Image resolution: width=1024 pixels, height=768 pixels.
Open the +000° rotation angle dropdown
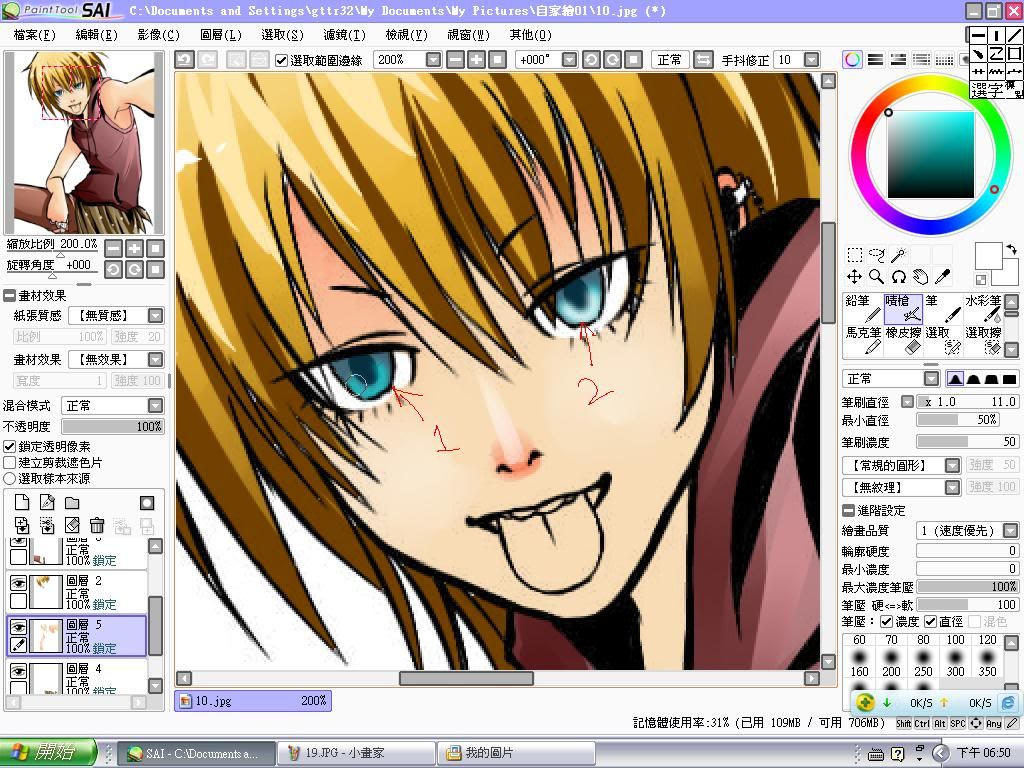coord(569,59)
